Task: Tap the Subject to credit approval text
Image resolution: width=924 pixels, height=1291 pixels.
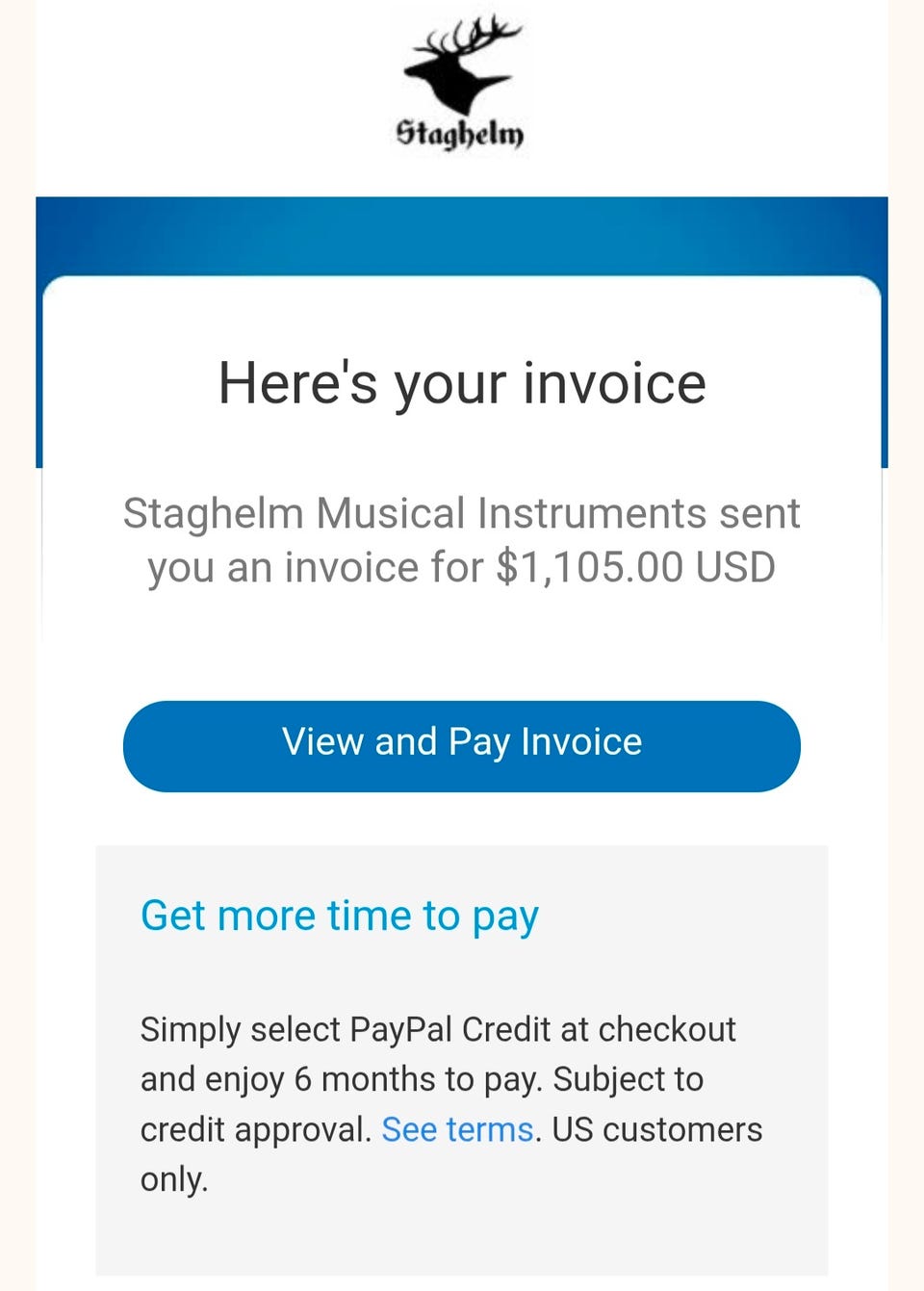Action: tap(422, 1104)
